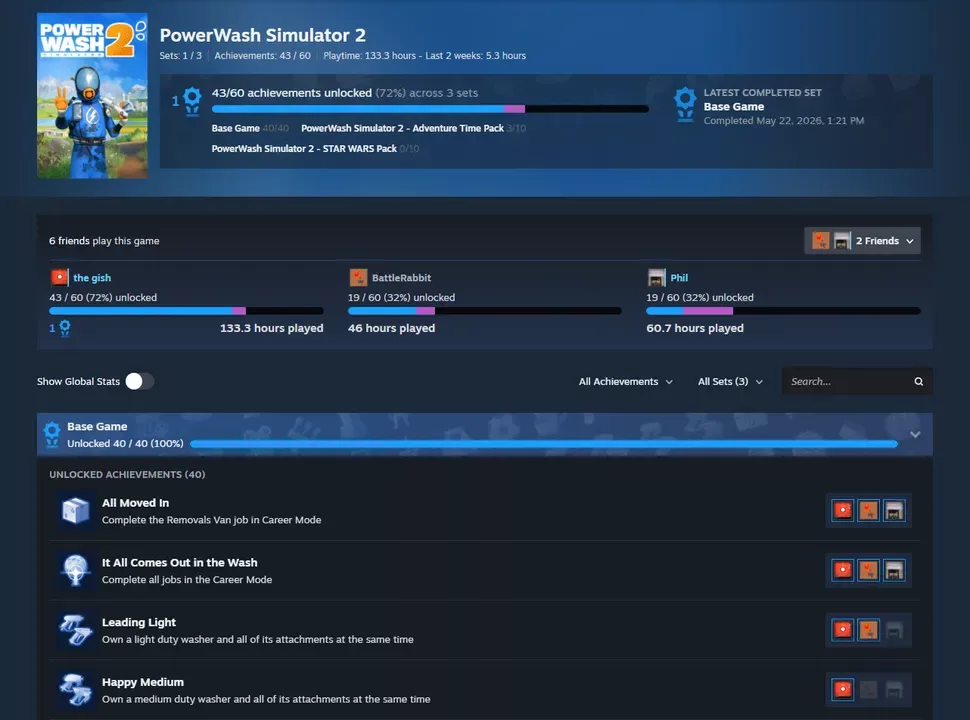Select the Base Game 40/40 set label
The image size is (970, 720).
pos(250,128)
